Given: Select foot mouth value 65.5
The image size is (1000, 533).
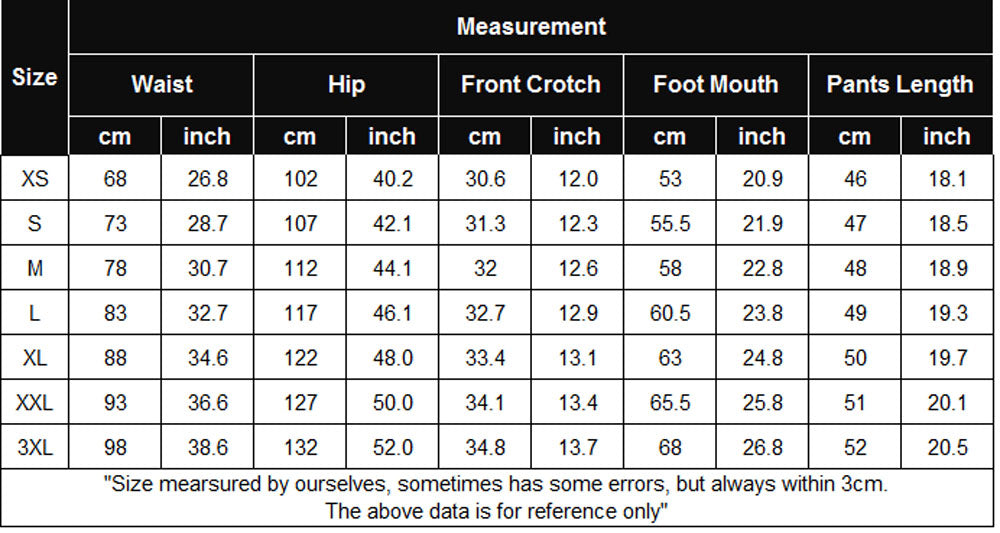Looking at the screenshot, I should click(670, 402).
